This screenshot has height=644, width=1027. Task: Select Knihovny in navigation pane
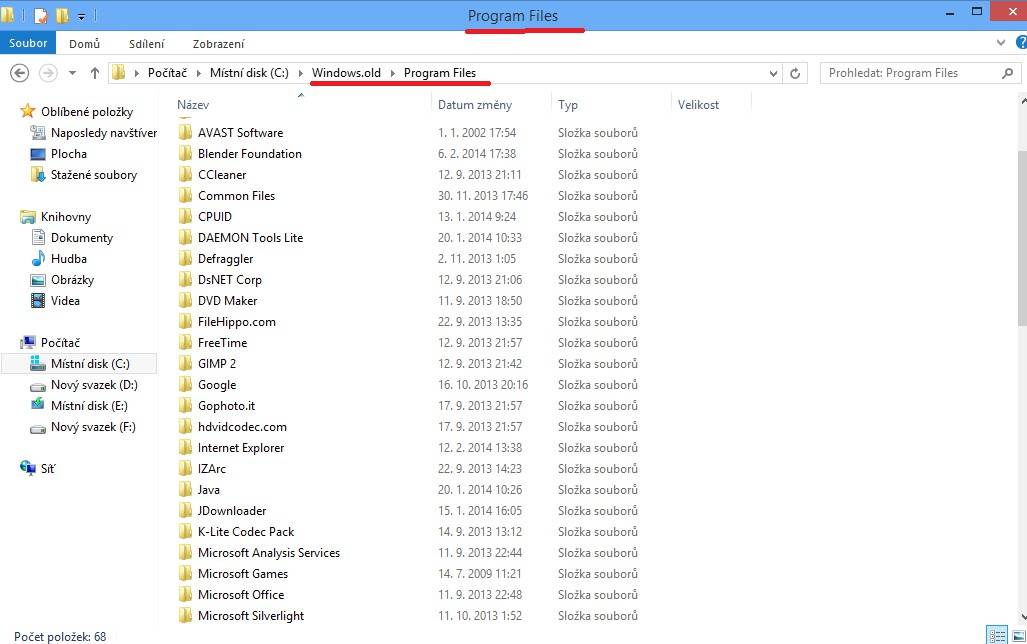[65, 217]
